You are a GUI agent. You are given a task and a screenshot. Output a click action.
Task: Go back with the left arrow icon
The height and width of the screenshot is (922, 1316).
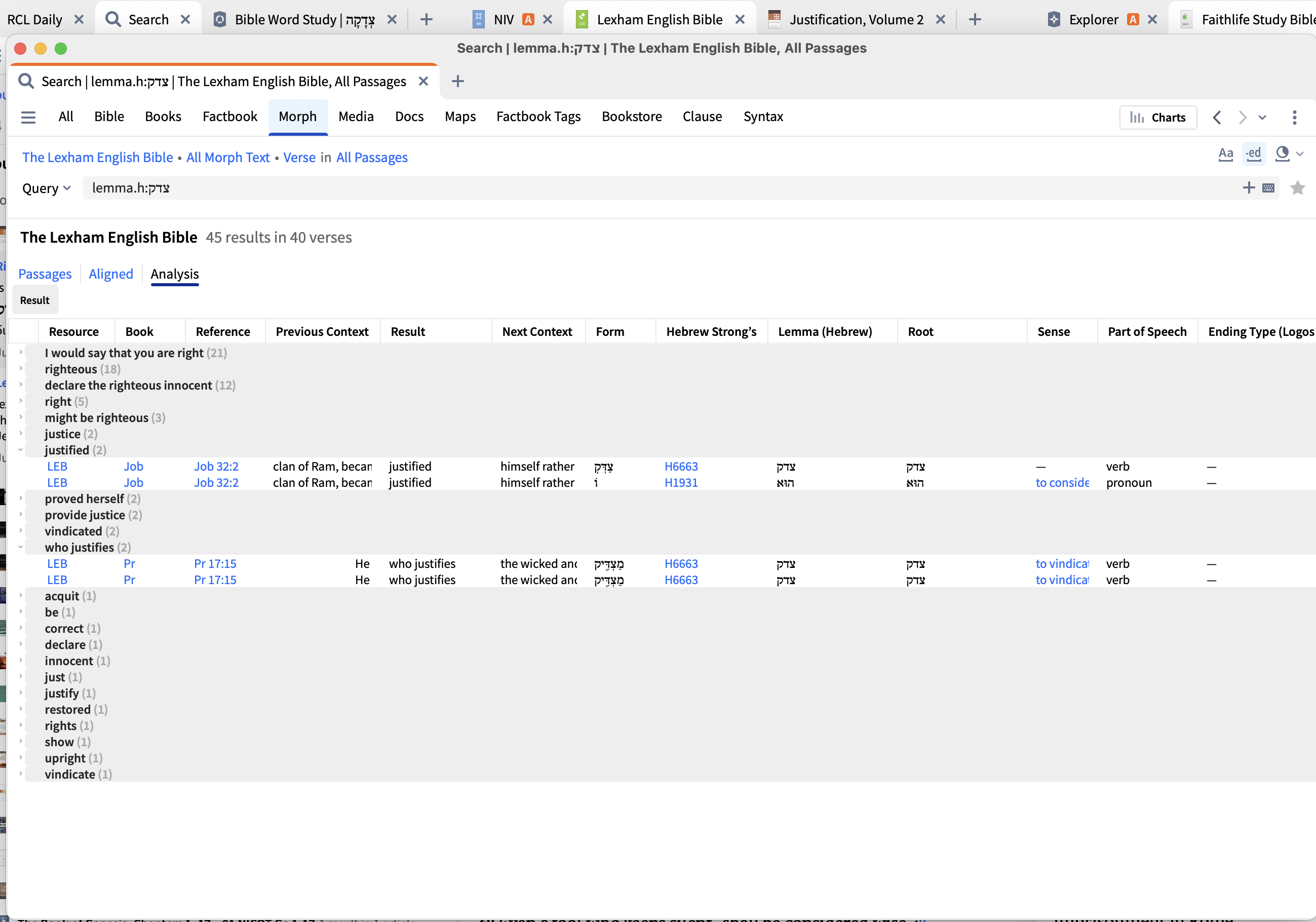[1216, 118]
